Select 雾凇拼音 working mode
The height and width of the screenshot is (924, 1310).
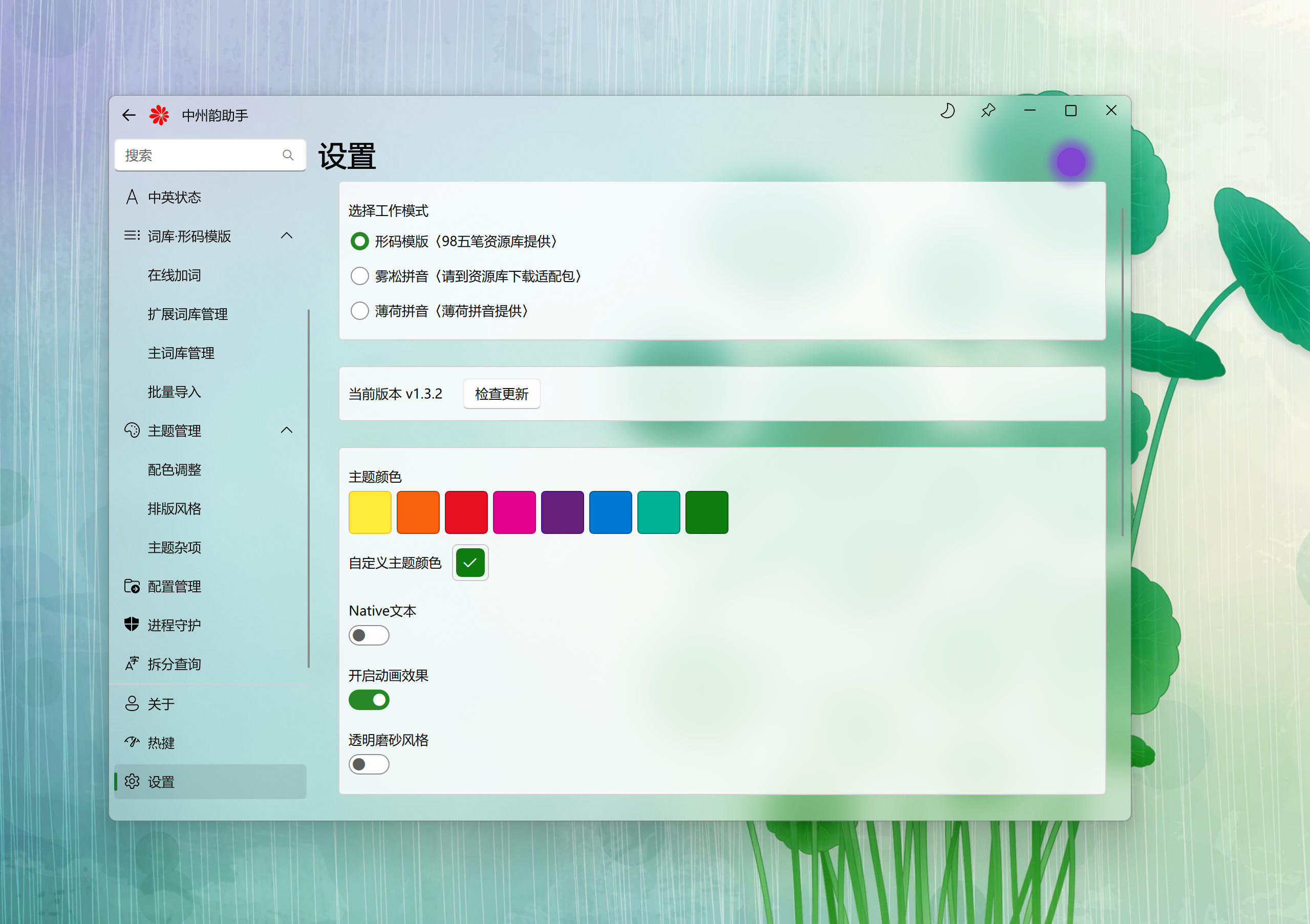359,276
